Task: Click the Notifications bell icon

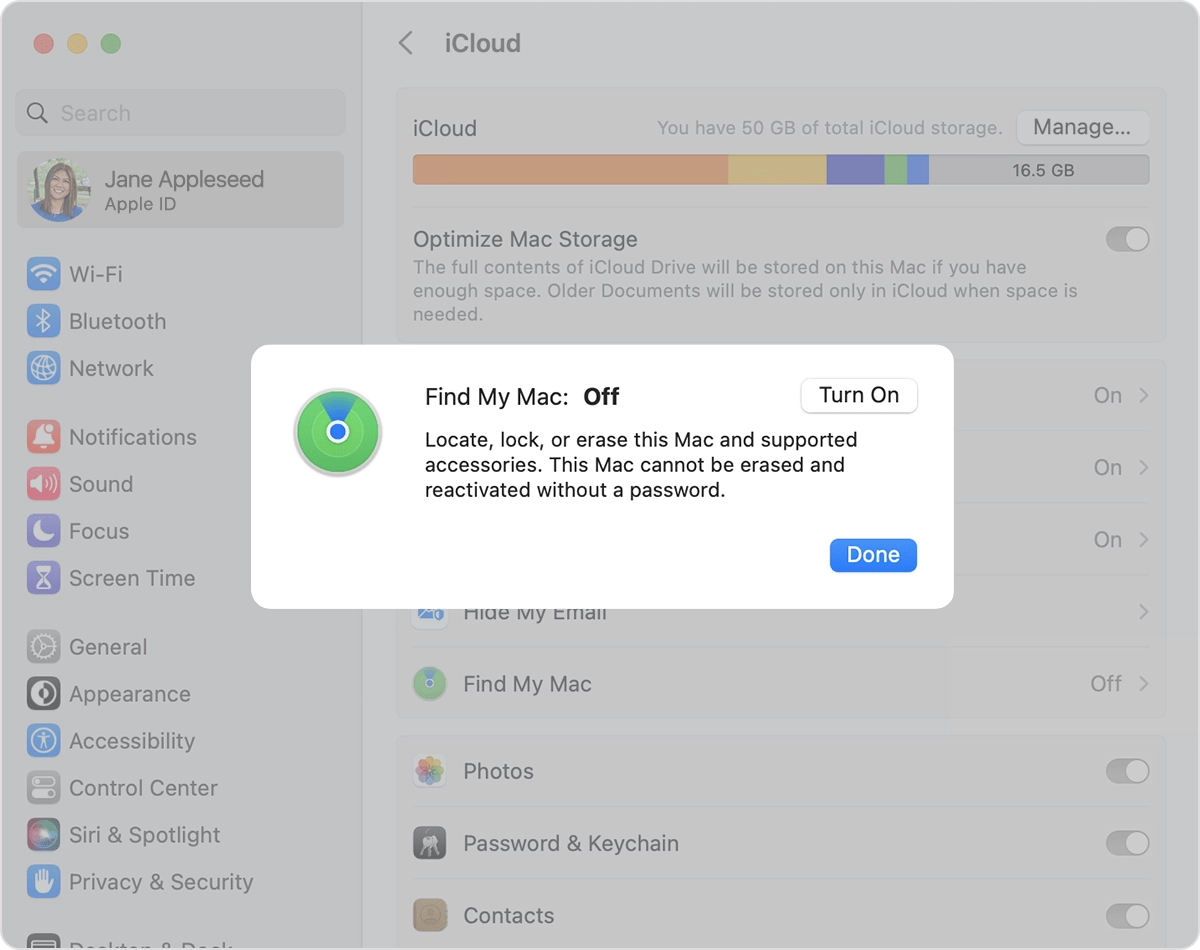Action: (x=43, y=437)
